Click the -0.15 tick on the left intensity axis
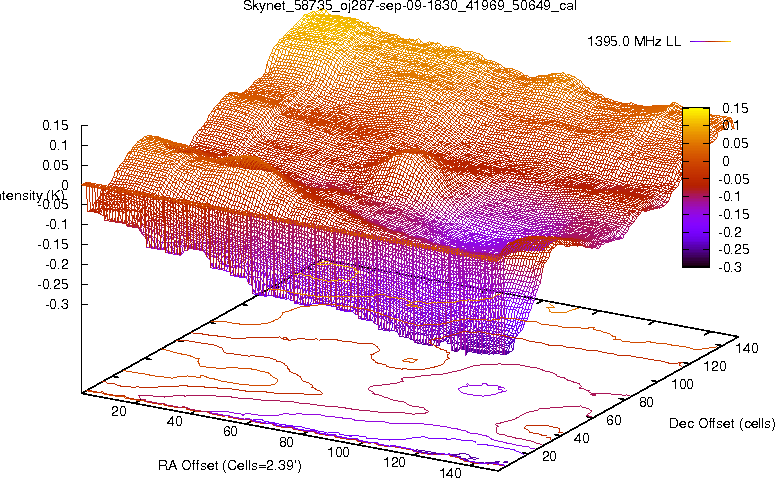 click(54, 245)
